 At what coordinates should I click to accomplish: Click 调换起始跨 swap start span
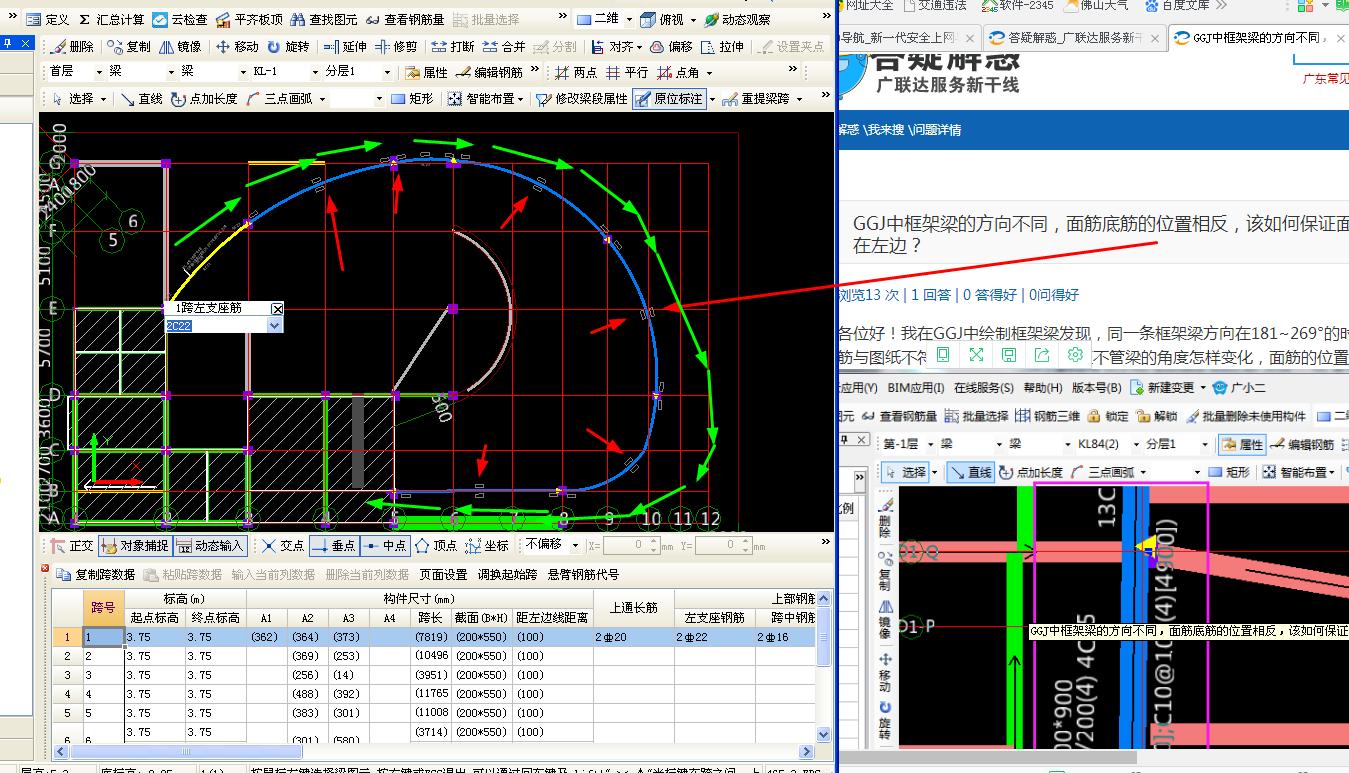(x=507, y=574)
